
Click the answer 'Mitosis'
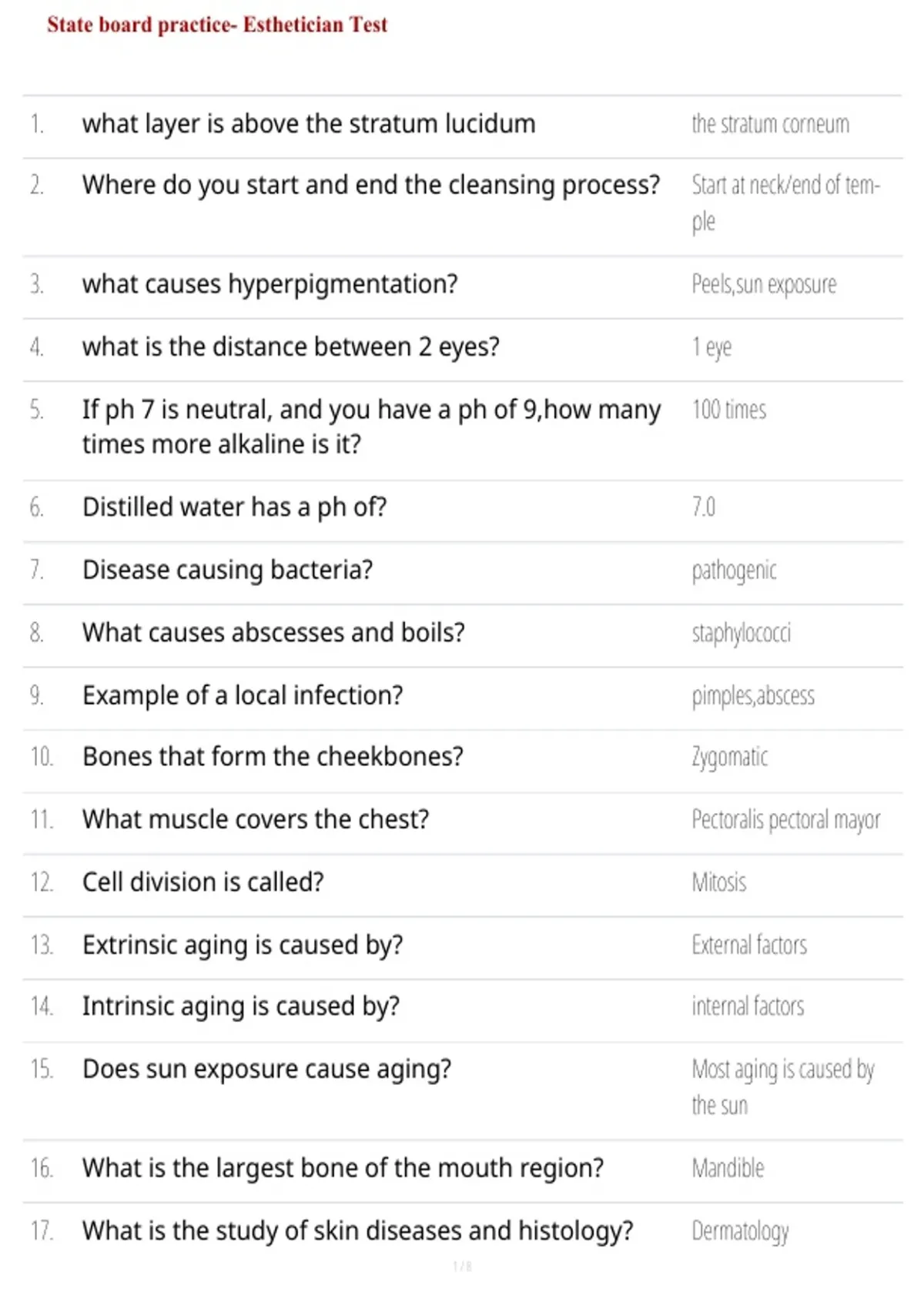click(718, 882)
